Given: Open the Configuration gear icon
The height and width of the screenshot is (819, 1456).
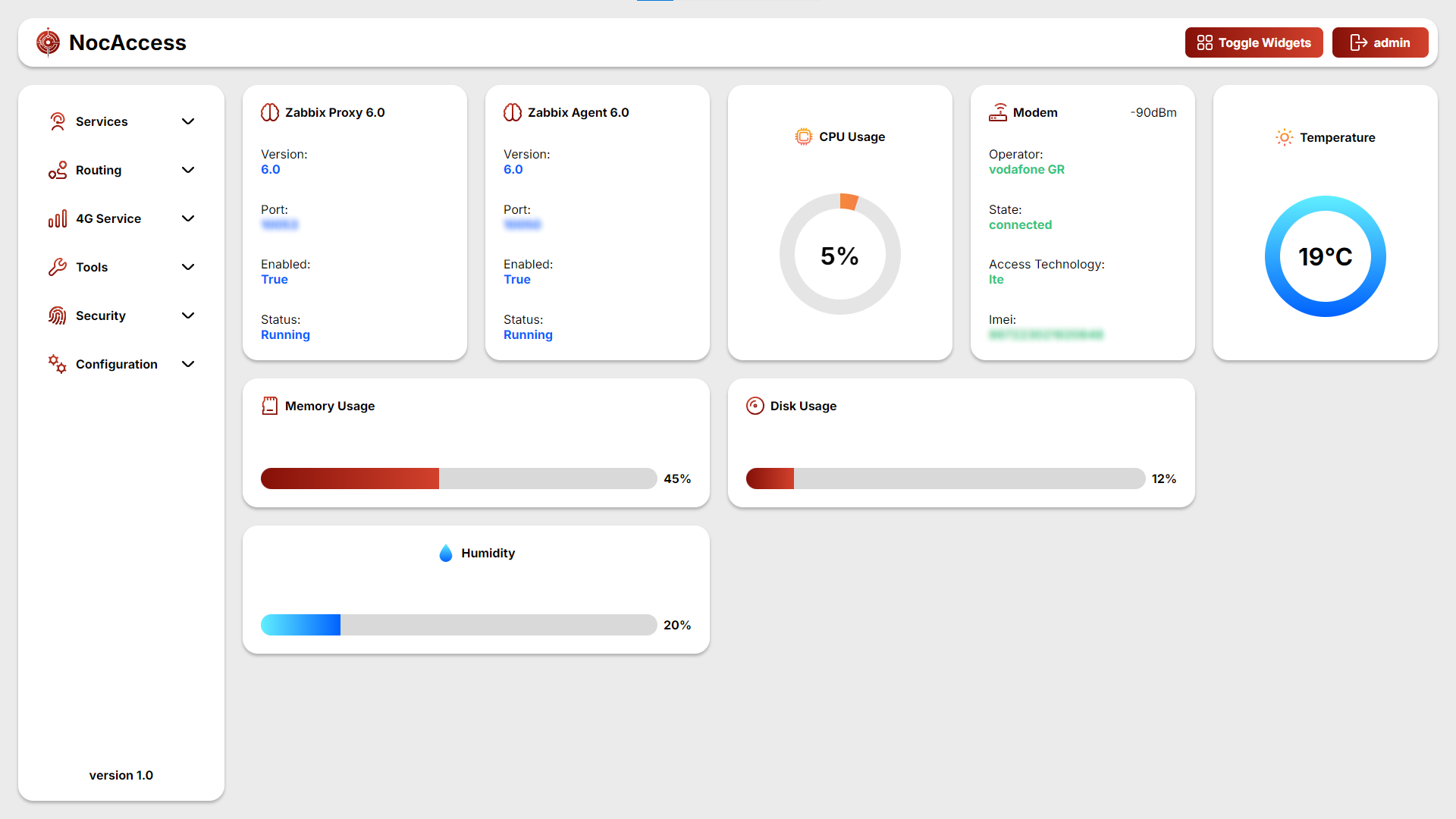Looking at the screenshot, I should 58,364.
